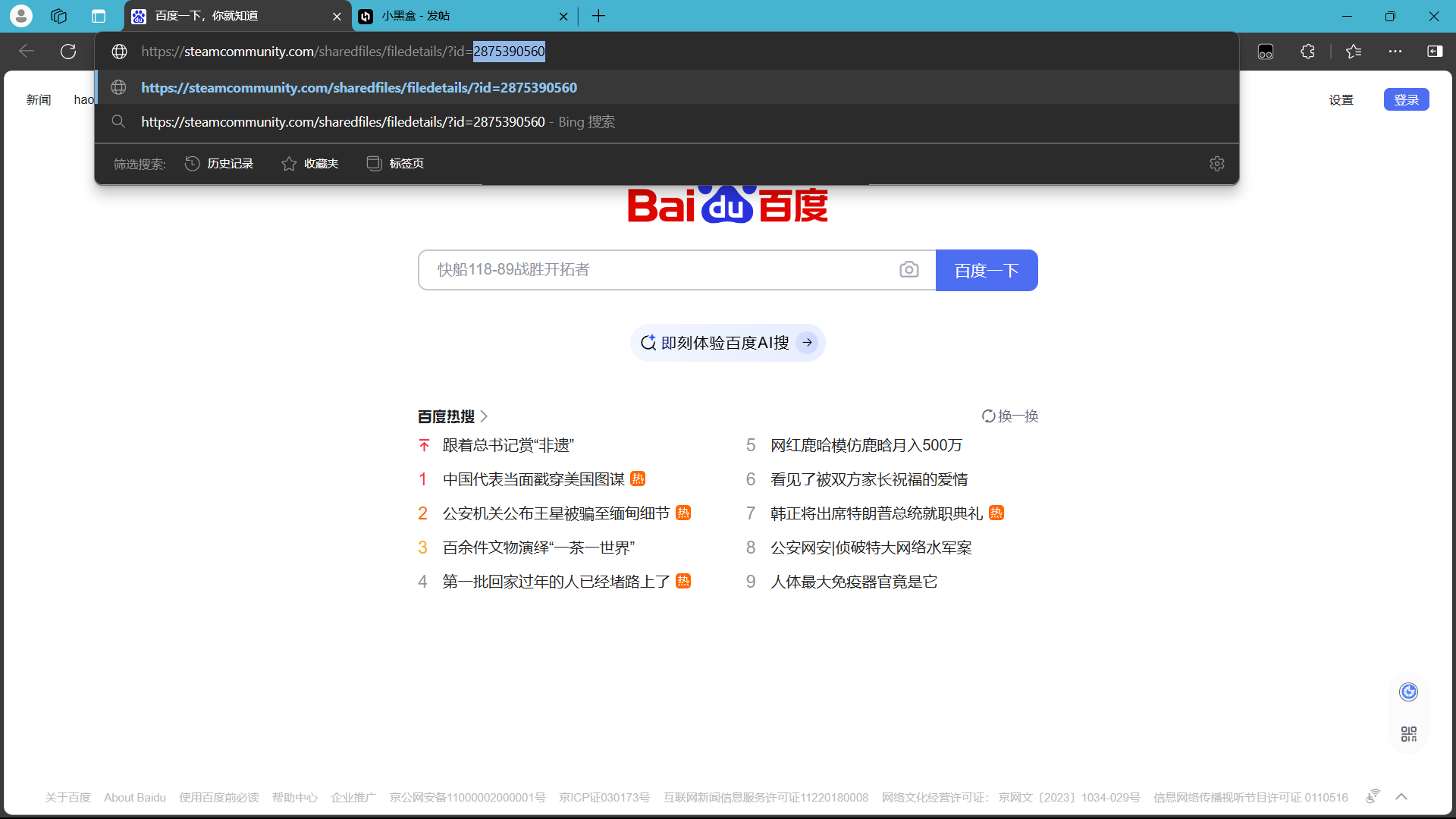Image resolution: width=1456 pixels, height=819 pixels.
Task: Switch to the 百度一下 tab
Action: click(237, 16)
